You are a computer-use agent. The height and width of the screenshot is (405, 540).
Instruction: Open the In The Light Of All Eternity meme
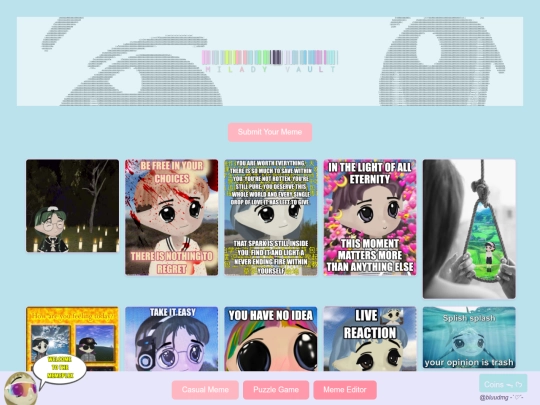370,217
